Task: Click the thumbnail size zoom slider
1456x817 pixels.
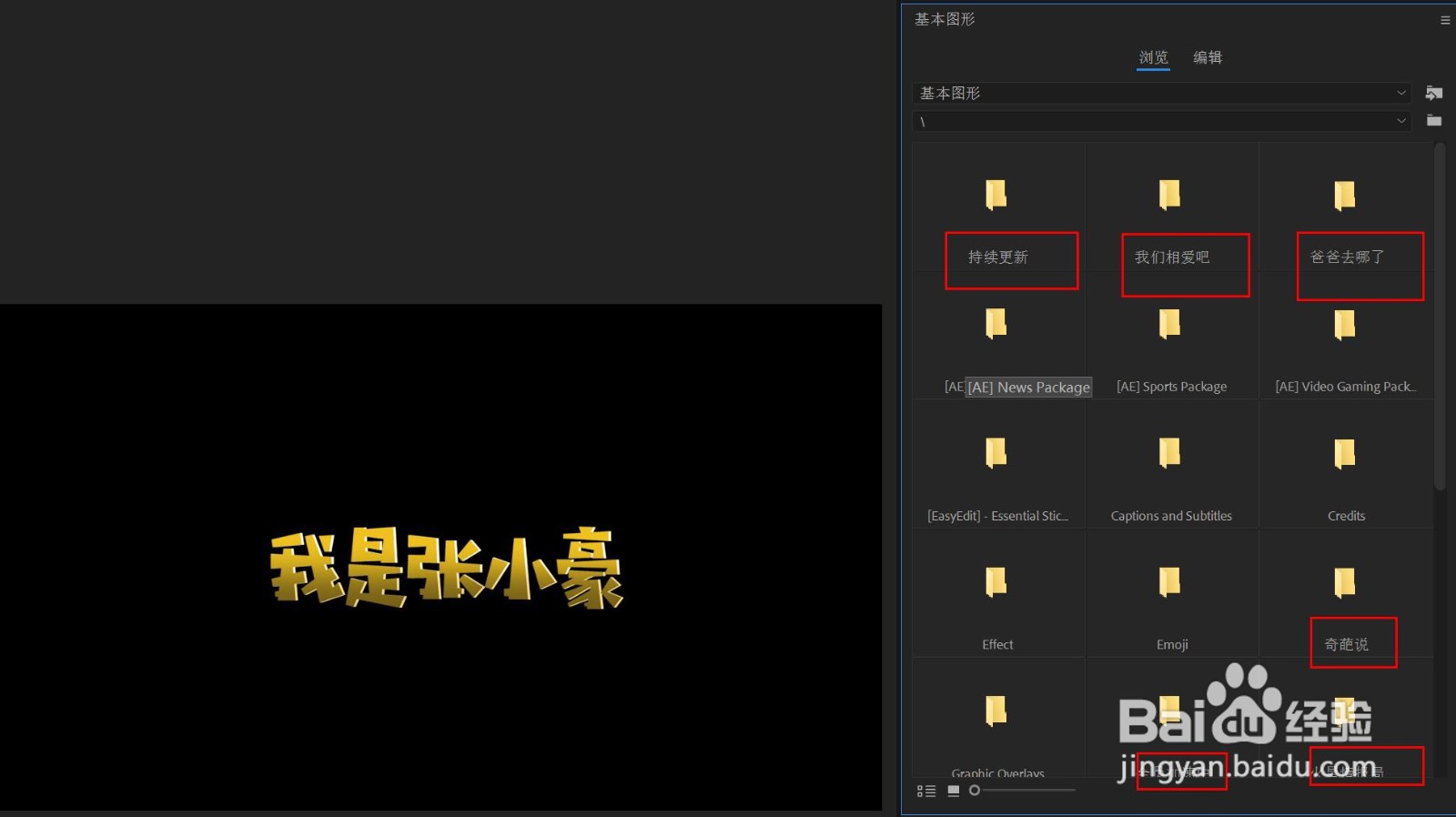Action: pyautogui.click(x=1023, y=791)
